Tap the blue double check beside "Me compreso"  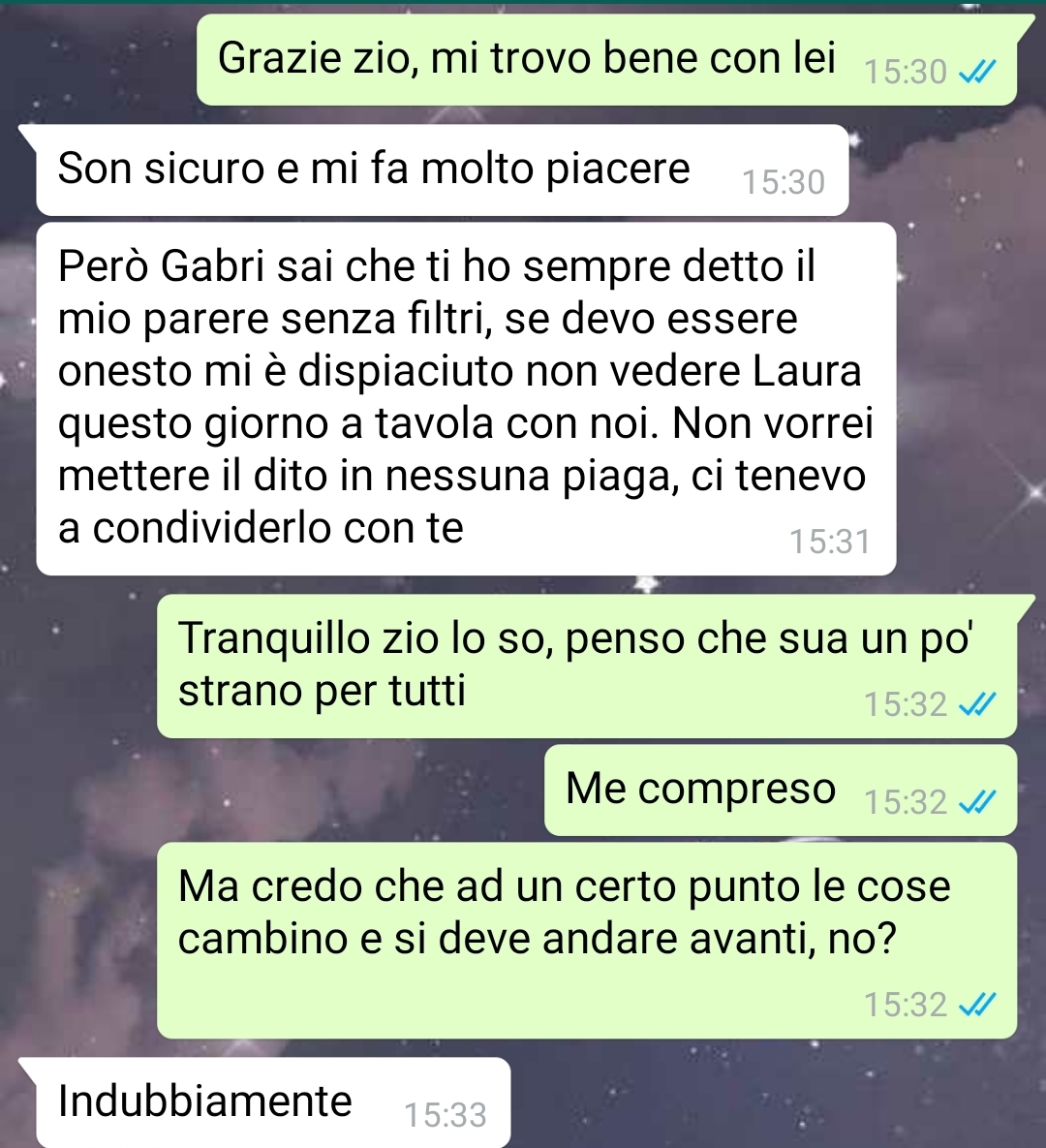pyautogui.click(x=977, y=802)
